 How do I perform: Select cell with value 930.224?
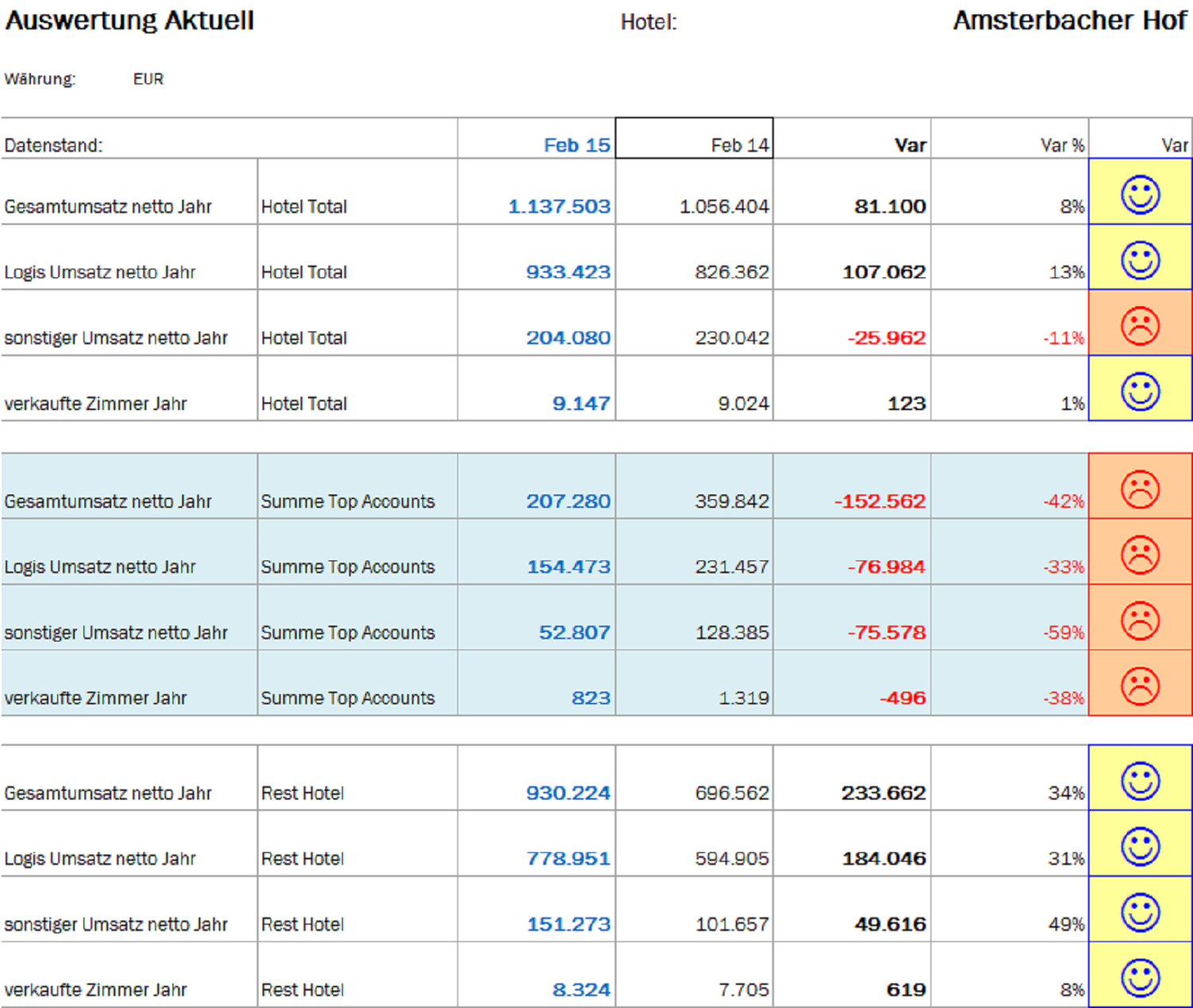[537, 778]
